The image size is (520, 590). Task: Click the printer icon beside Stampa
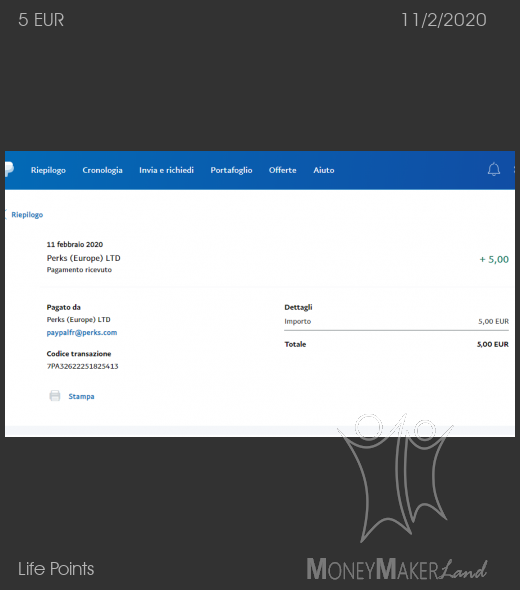[x=55, y=396]
